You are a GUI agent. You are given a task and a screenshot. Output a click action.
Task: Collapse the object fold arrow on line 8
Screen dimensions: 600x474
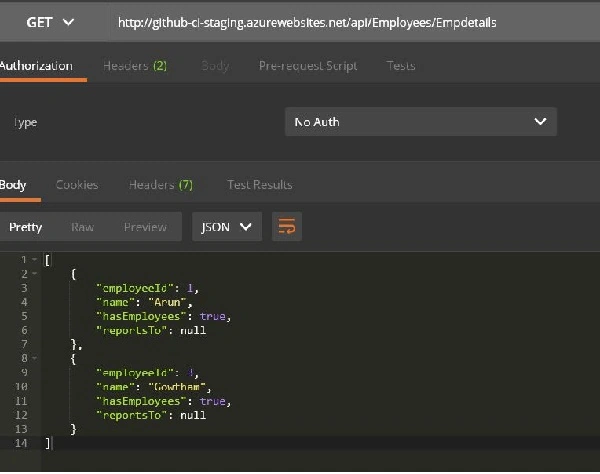tap(34, 358)
